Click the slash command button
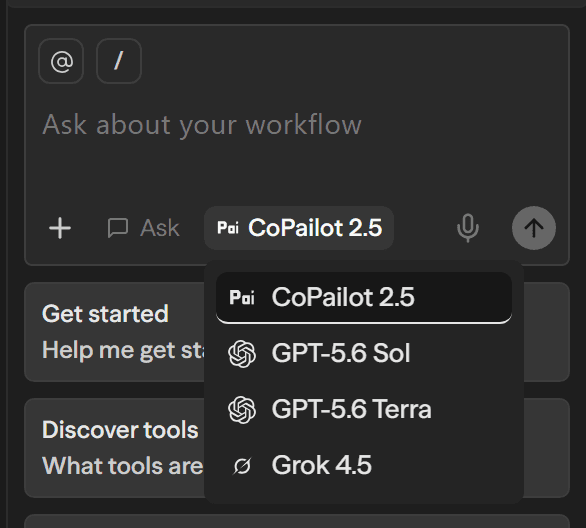The image size is (586, 528). [x=119, y=61]
